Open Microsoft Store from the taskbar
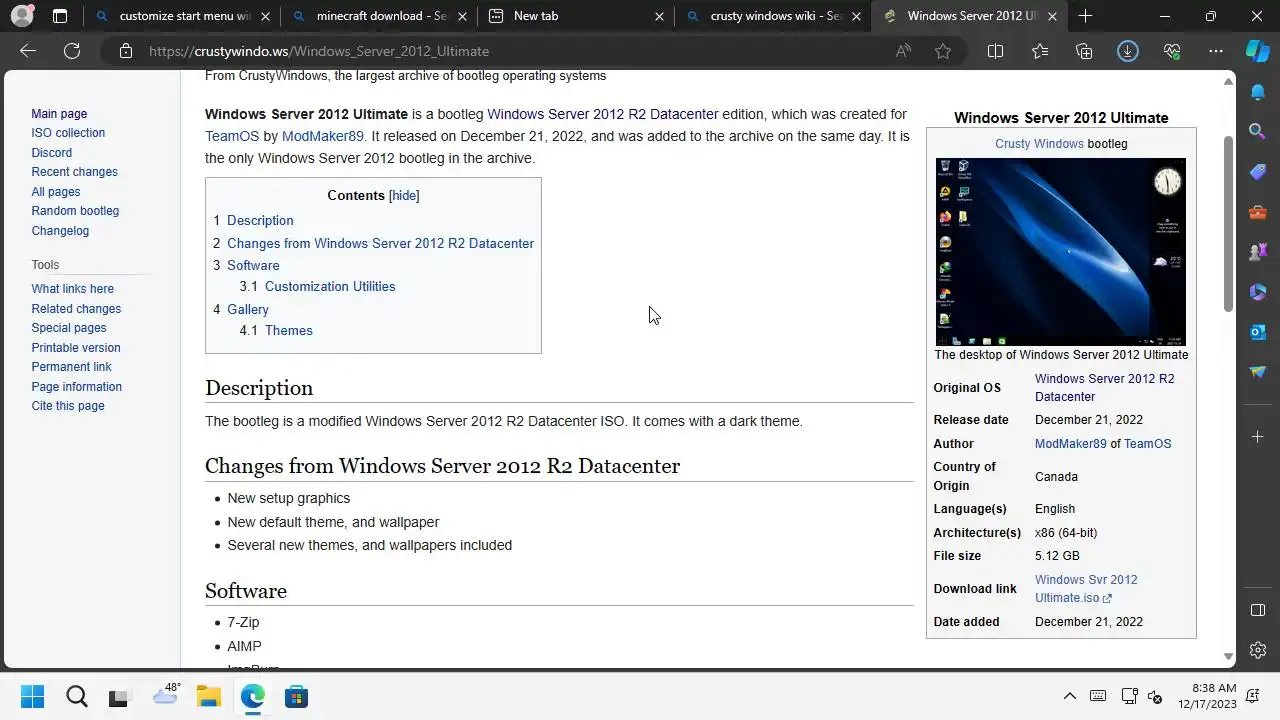 click(296, 697)
